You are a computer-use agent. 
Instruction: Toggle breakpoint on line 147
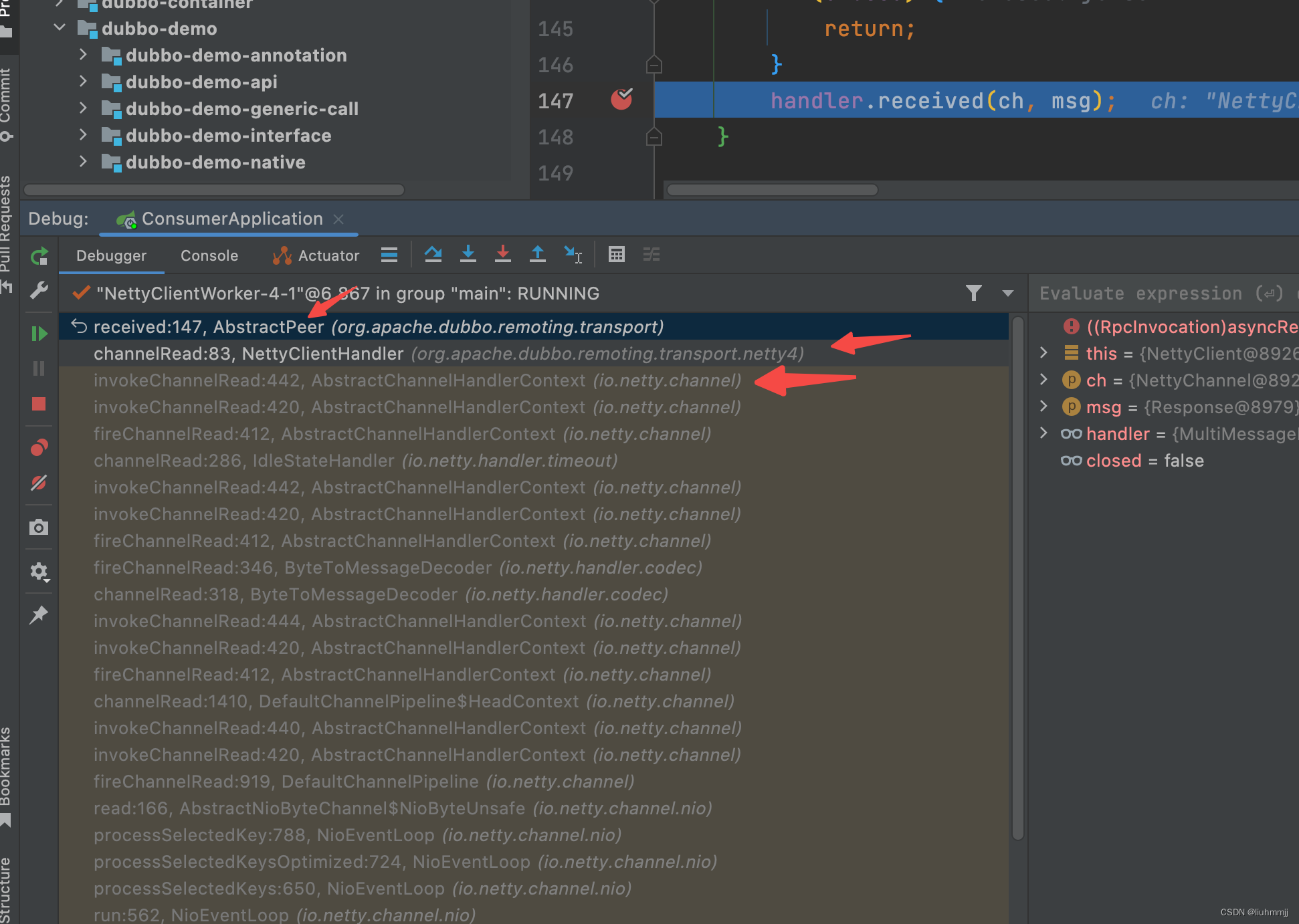click(621, 100)
